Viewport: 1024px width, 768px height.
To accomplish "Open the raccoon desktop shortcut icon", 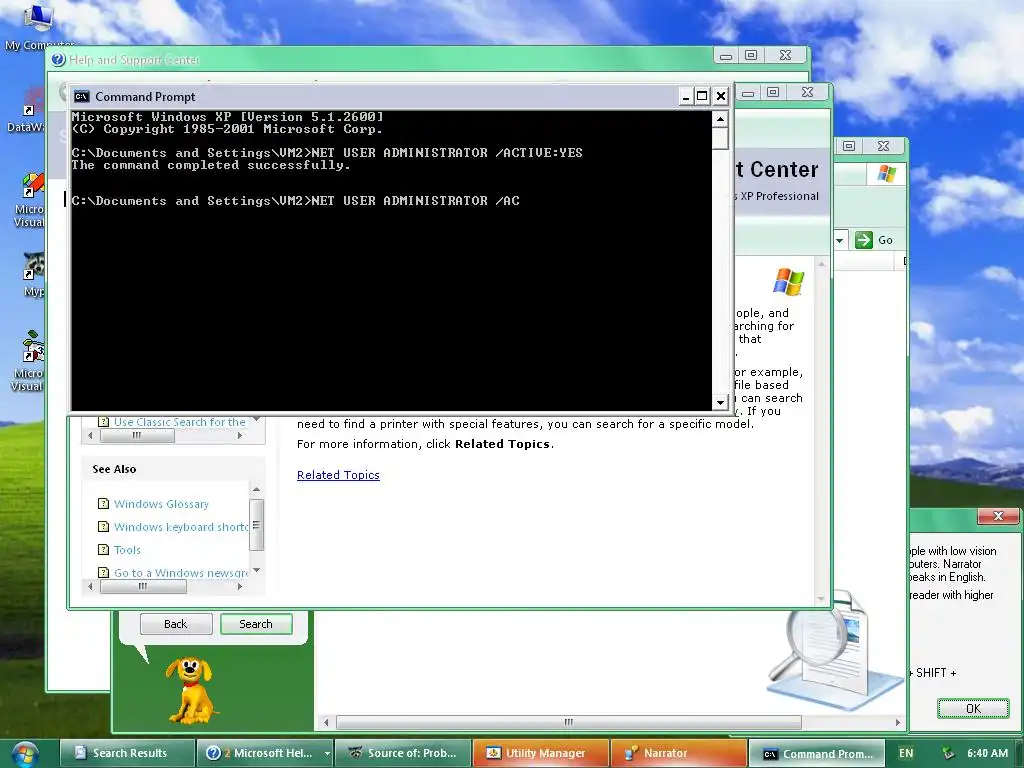I will click(33, 266).
